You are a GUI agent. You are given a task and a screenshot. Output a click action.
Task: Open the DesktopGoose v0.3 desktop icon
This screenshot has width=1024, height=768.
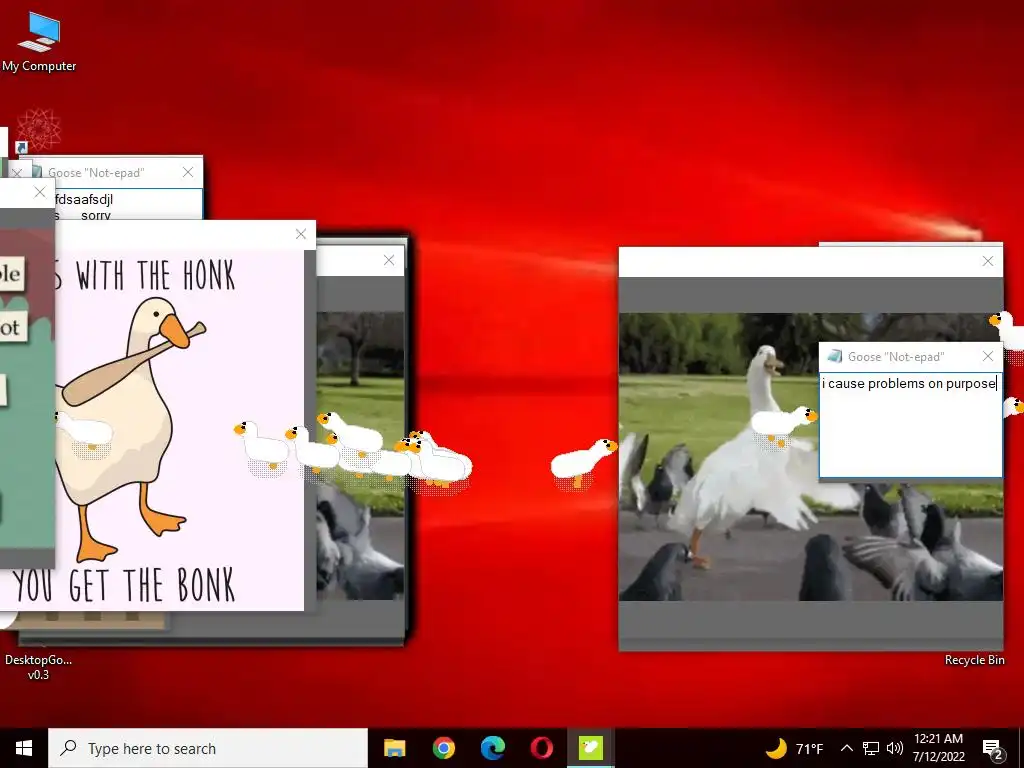tap(38, 667)
